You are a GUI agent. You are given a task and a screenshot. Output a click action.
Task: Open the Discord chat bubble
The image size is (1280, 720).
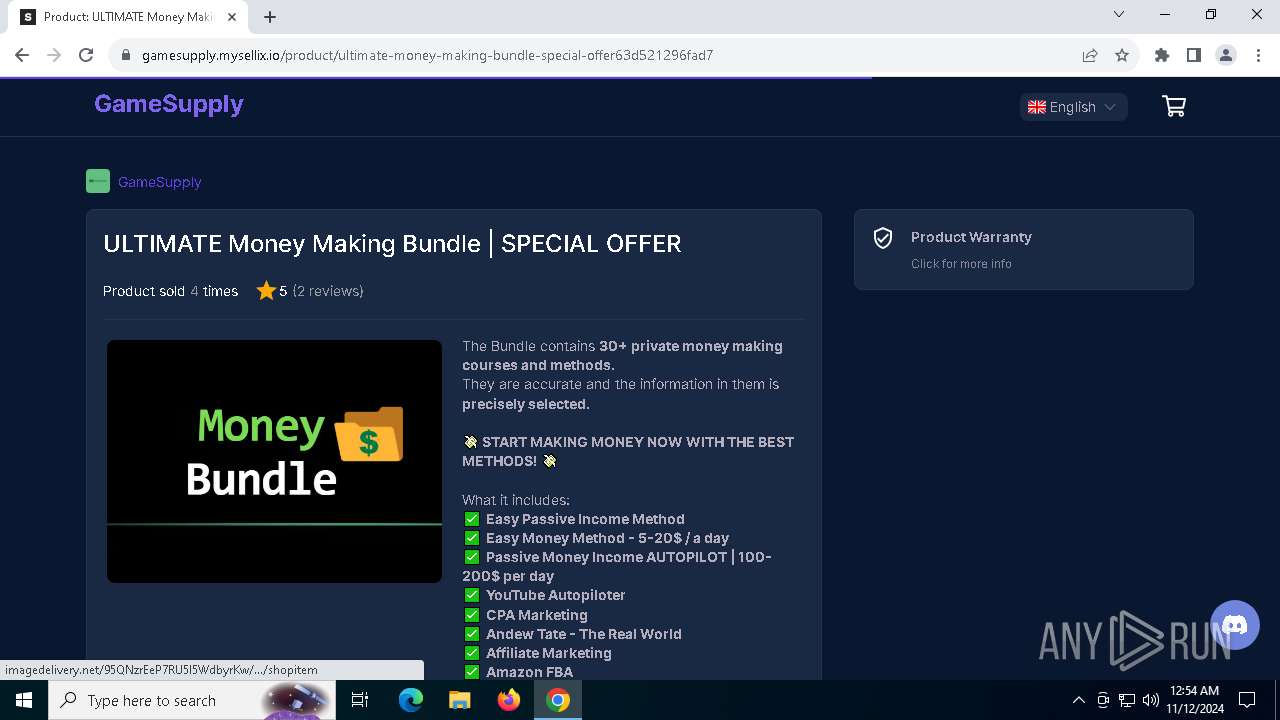tap(1235, 625)
